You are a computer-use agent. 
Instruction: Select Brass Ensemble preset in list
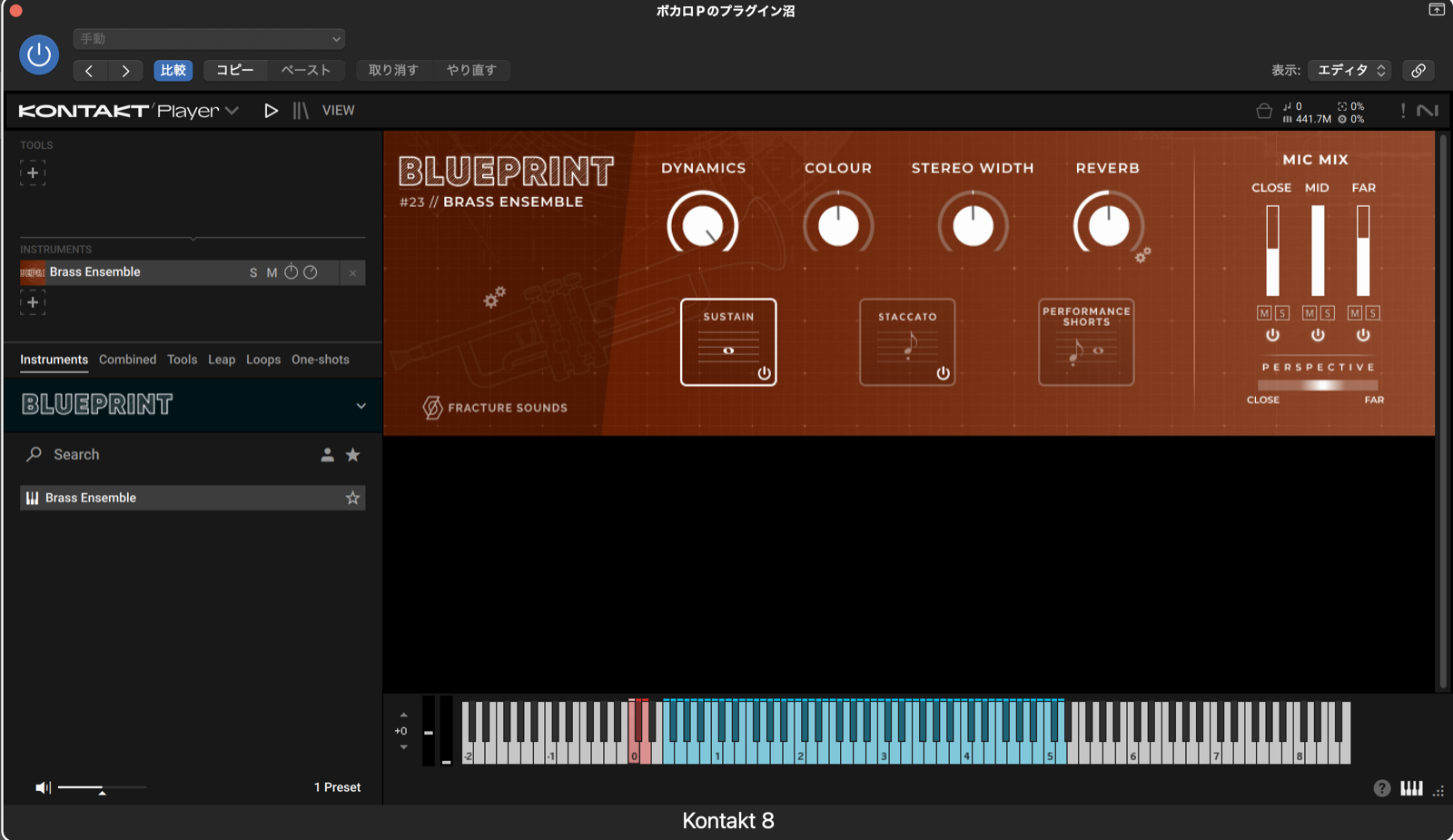[x=193, y=498]
